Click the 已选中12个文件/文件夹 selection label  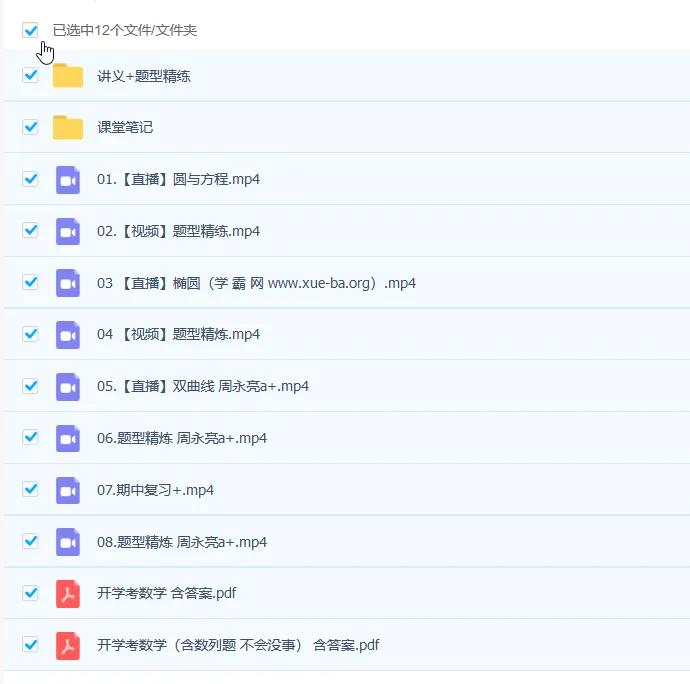tap(125, 30)
